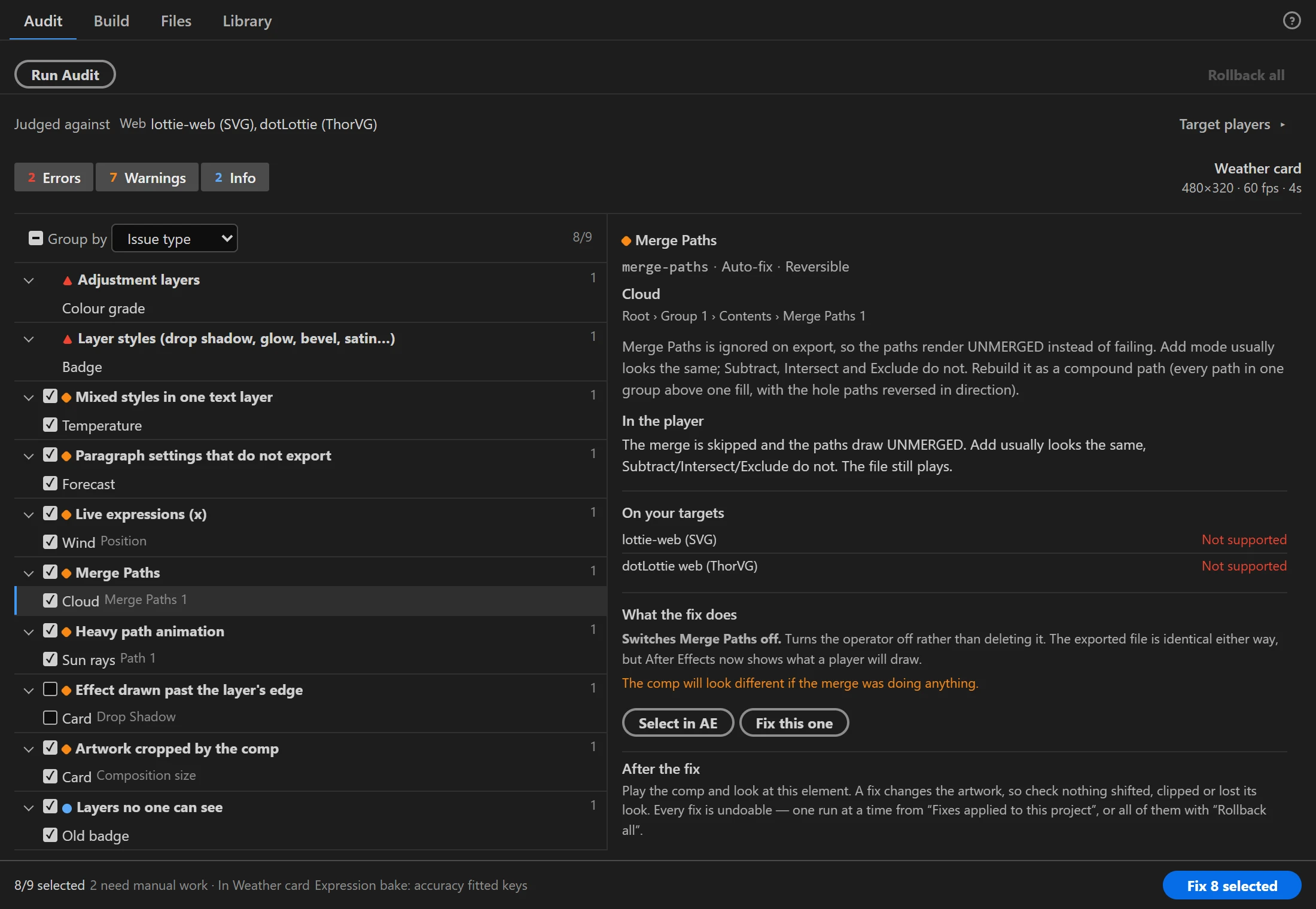
Task: Click the Fix 8 selected button
Action: click(x=1232, y=886)
